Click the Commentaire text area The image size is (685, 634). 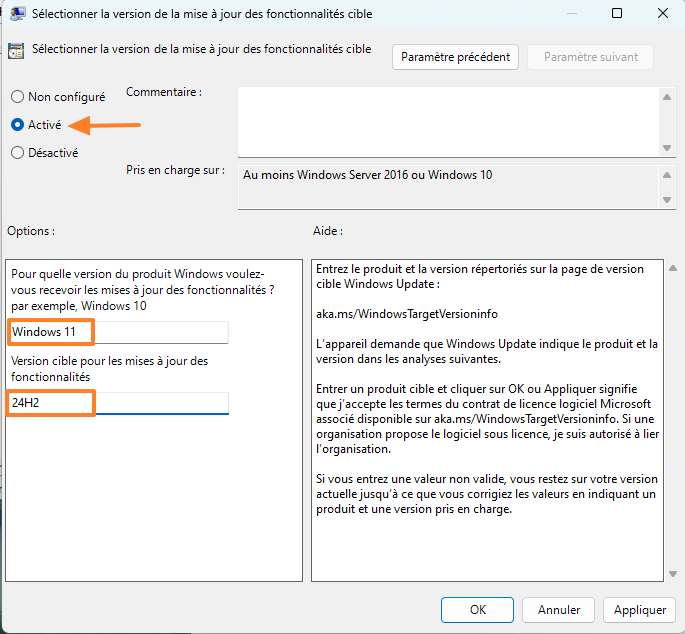click(448, 121)
